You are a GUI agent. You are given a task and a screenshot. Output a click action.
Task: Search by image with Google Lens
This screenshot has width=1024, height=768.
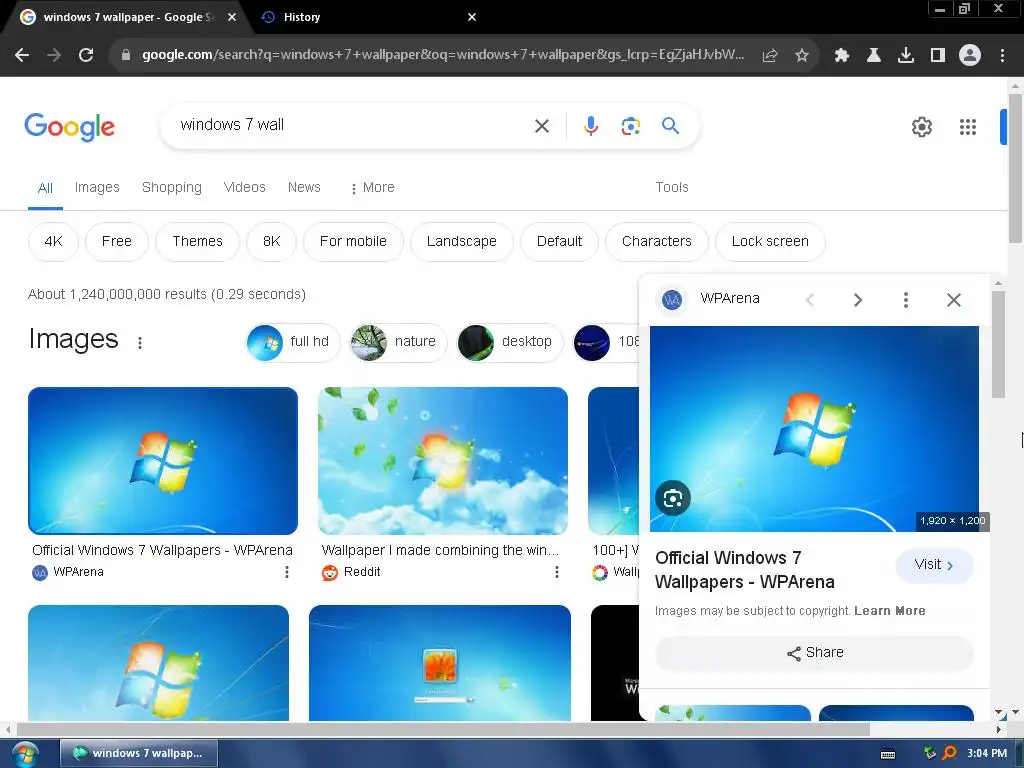[630, 126]
